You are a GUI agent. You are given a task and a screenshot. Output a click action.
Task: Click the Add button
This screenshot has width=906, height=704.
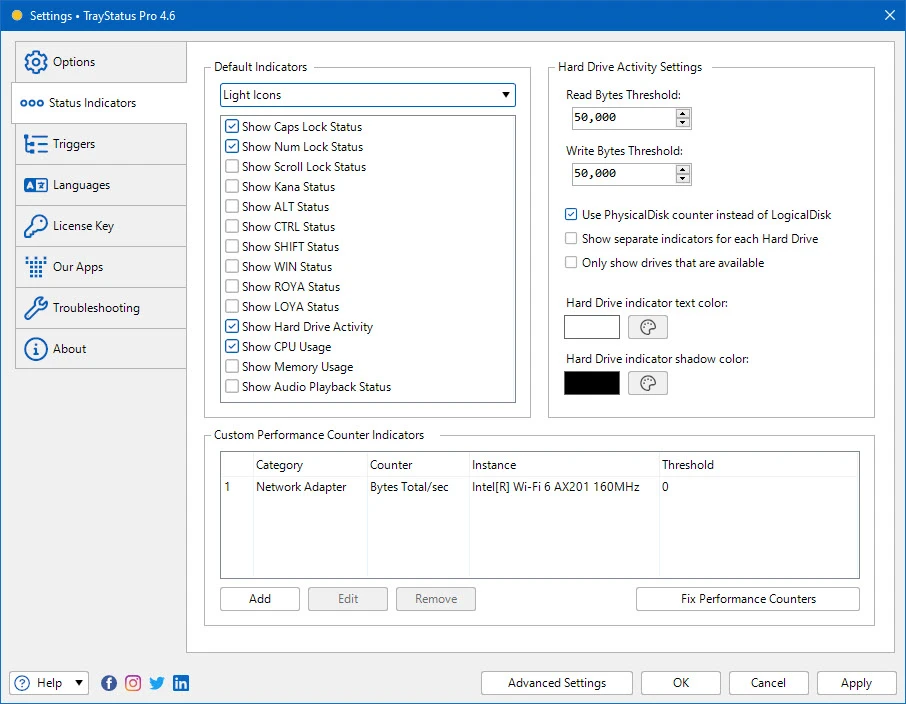click(260, 599)
